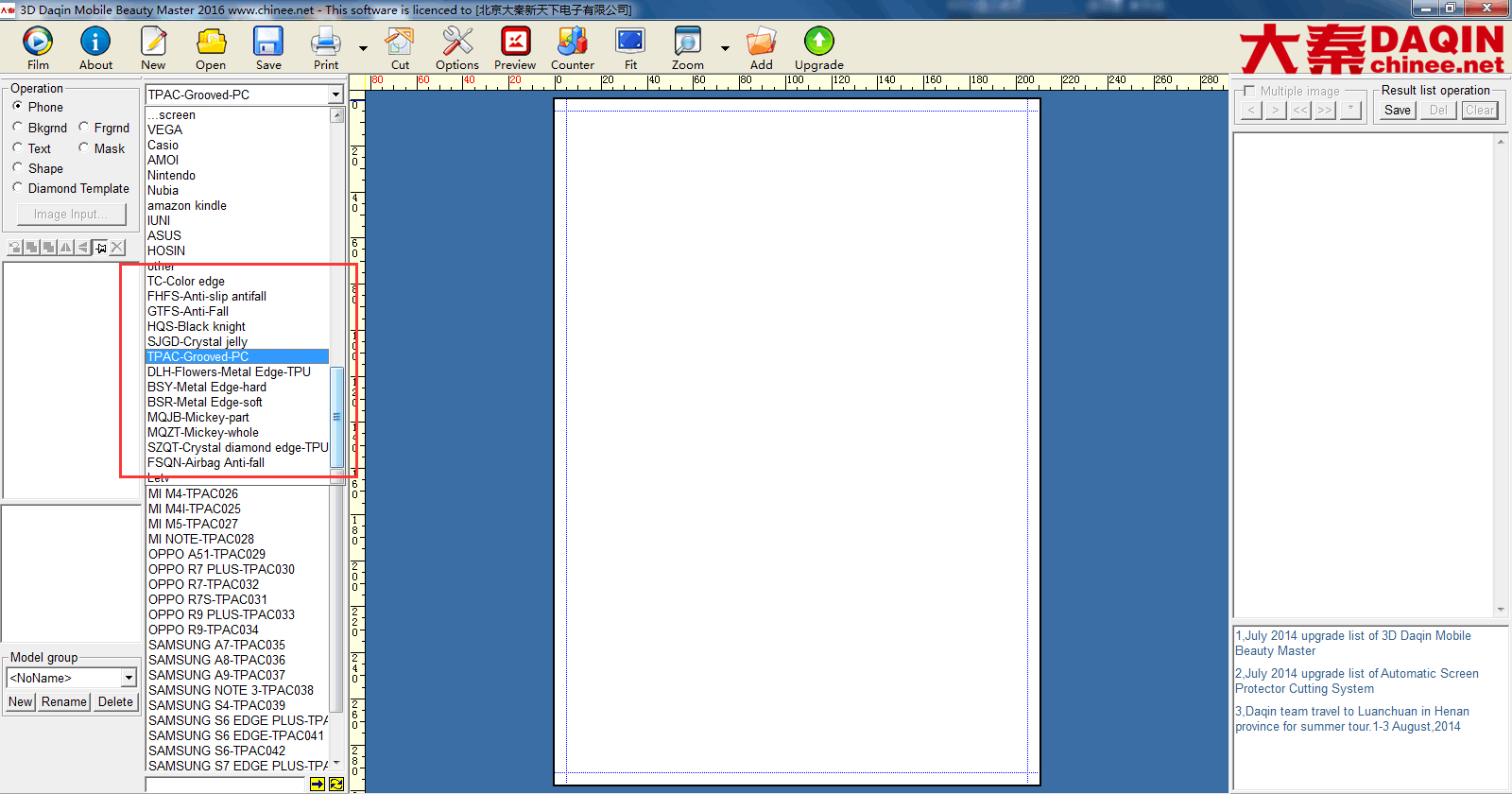
Task: Select the Phone radio button
Action: 18,106
